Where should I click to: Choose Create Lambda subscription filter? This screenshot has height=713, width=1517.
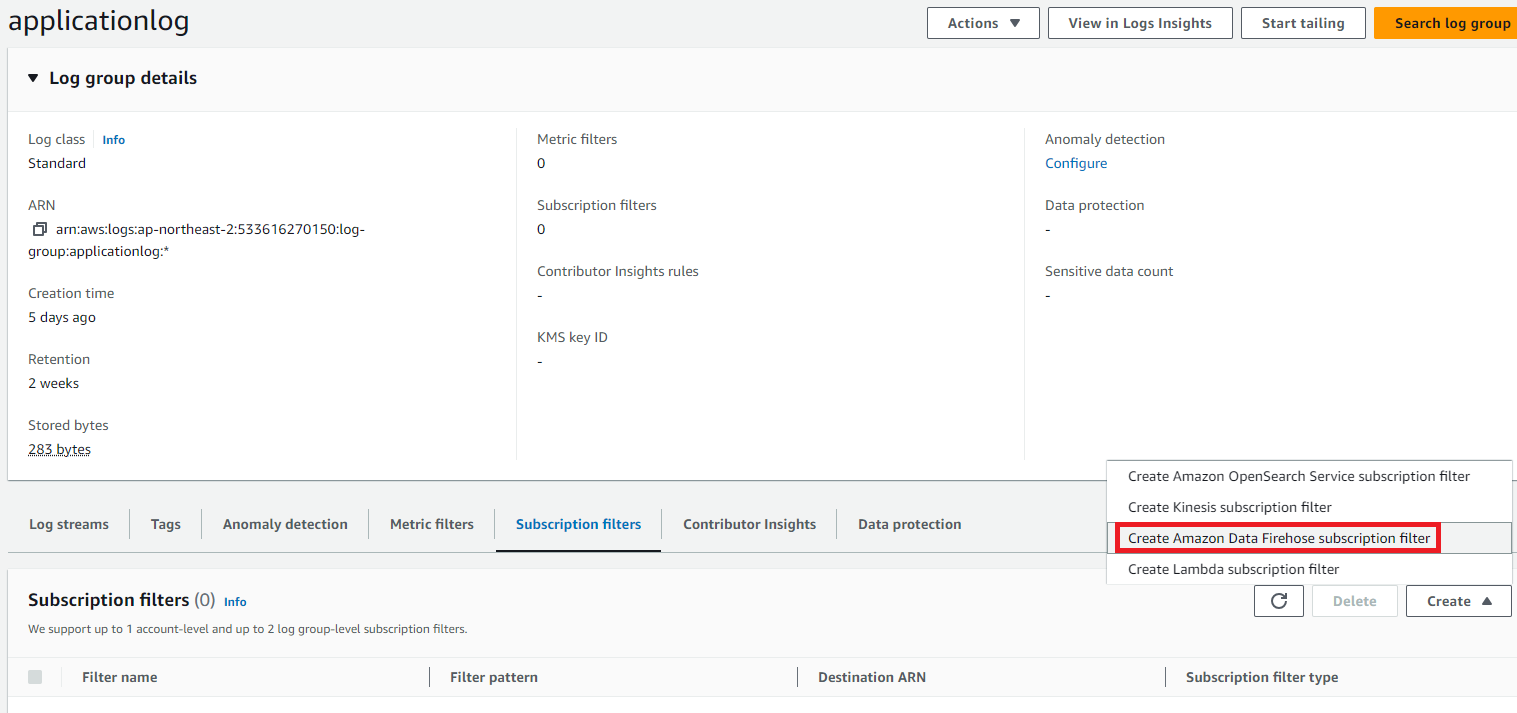(x=1233, y=569)
